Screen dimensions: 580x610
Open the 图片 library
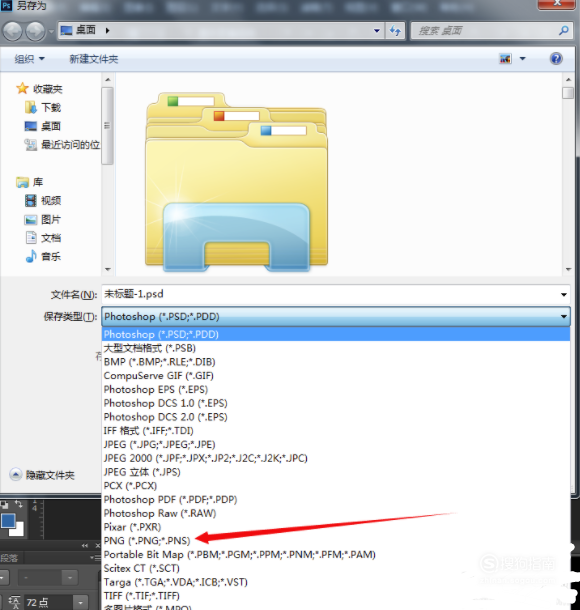tap(43, 219)
